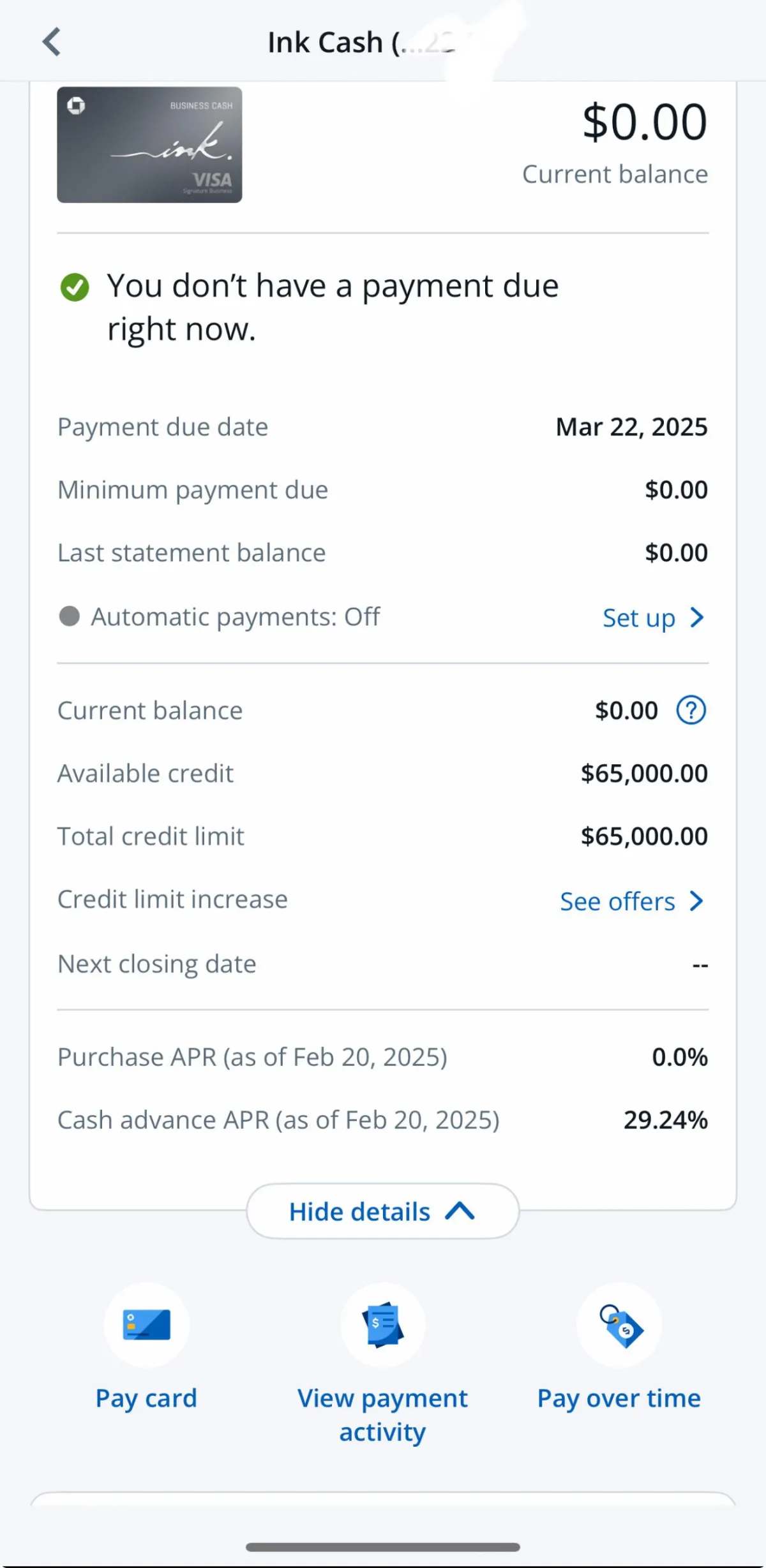The image size is (766, 1568).
Task: Tap the Pay over time icon
Action: [x=619, y=1325]
